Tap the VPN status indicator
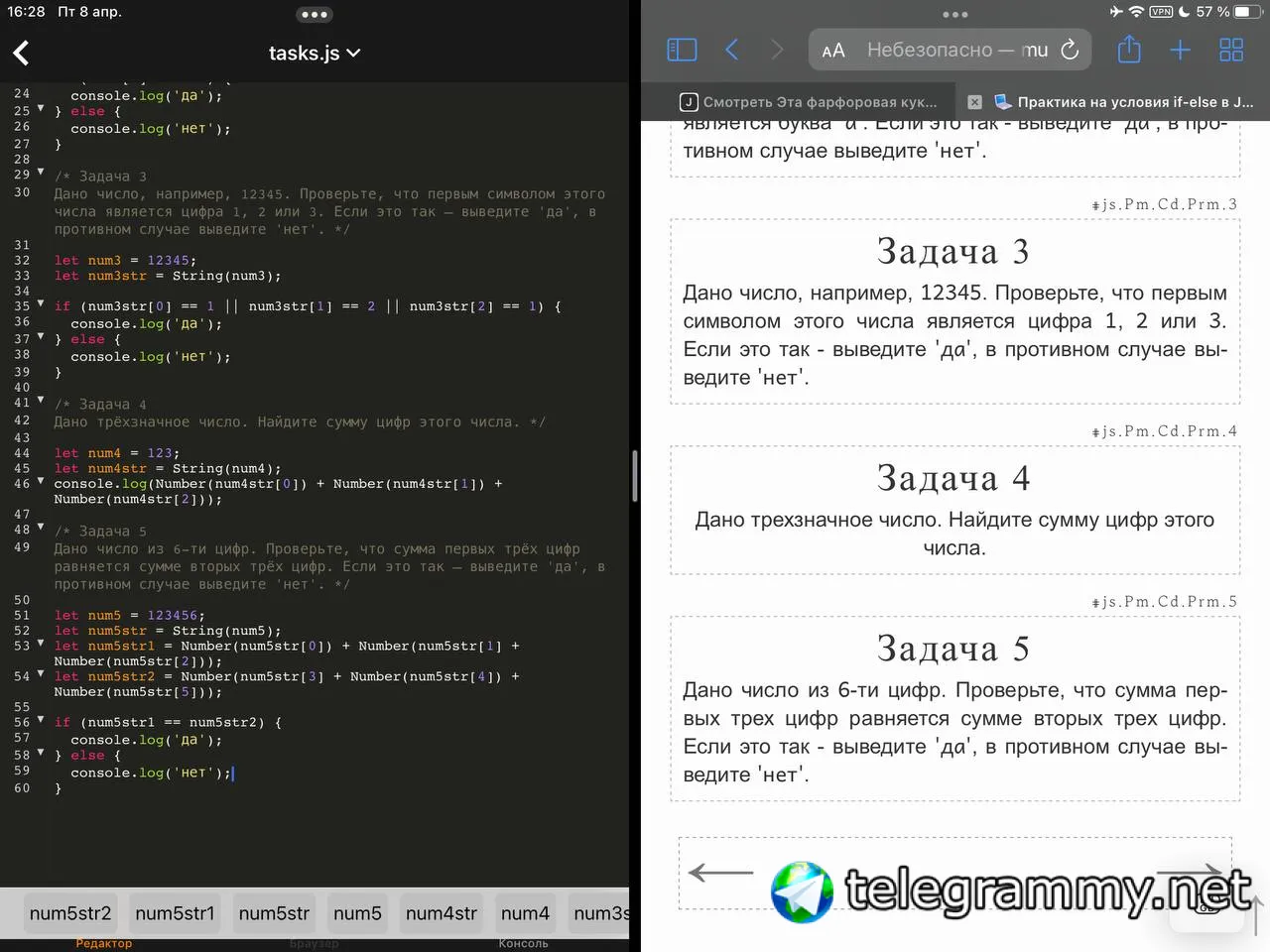The height and width of the screenshot is (952, 1270). pyautogui.click(x=1161, y=12)
